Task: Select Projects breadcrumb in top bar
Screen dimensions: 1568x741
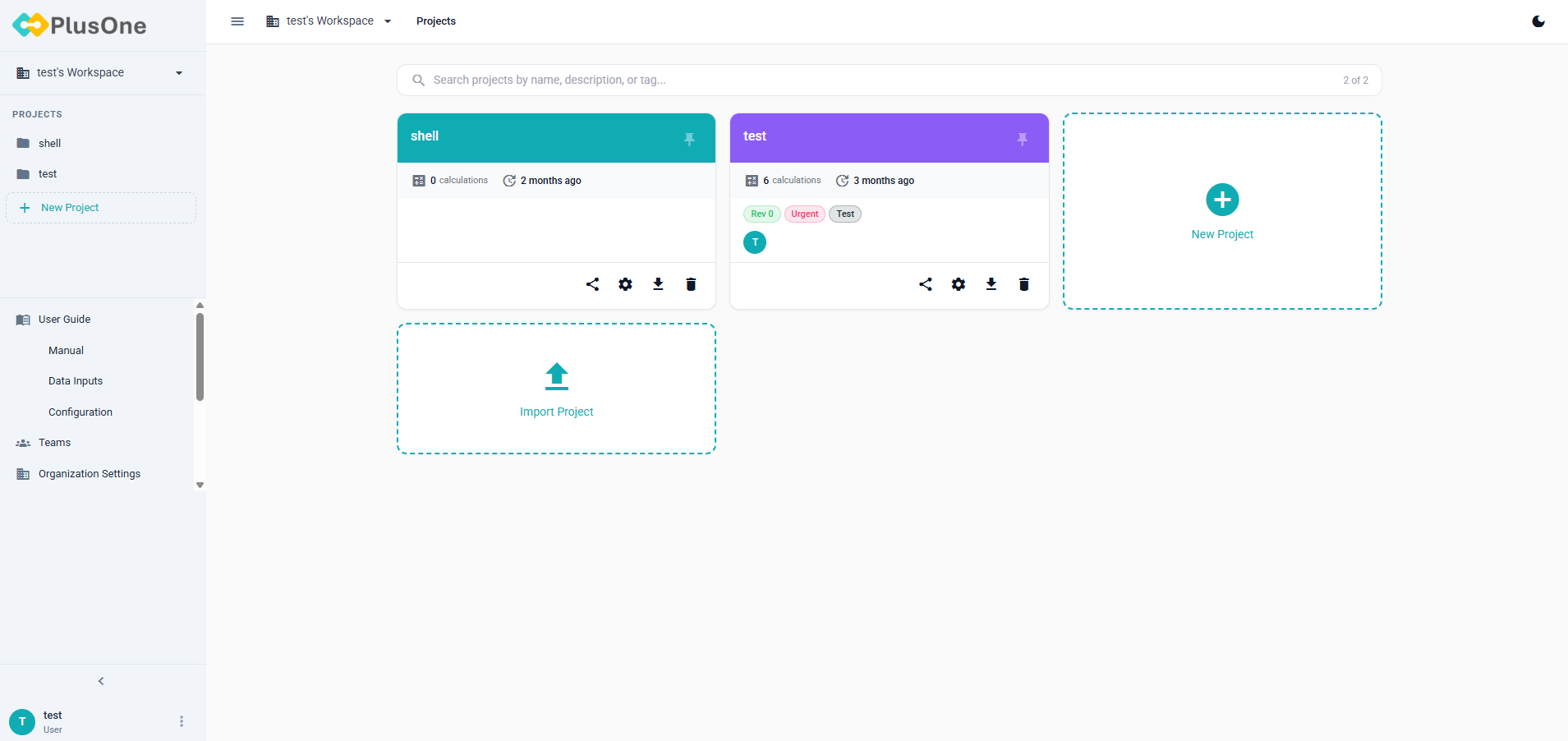Action: tap(435, 21)
